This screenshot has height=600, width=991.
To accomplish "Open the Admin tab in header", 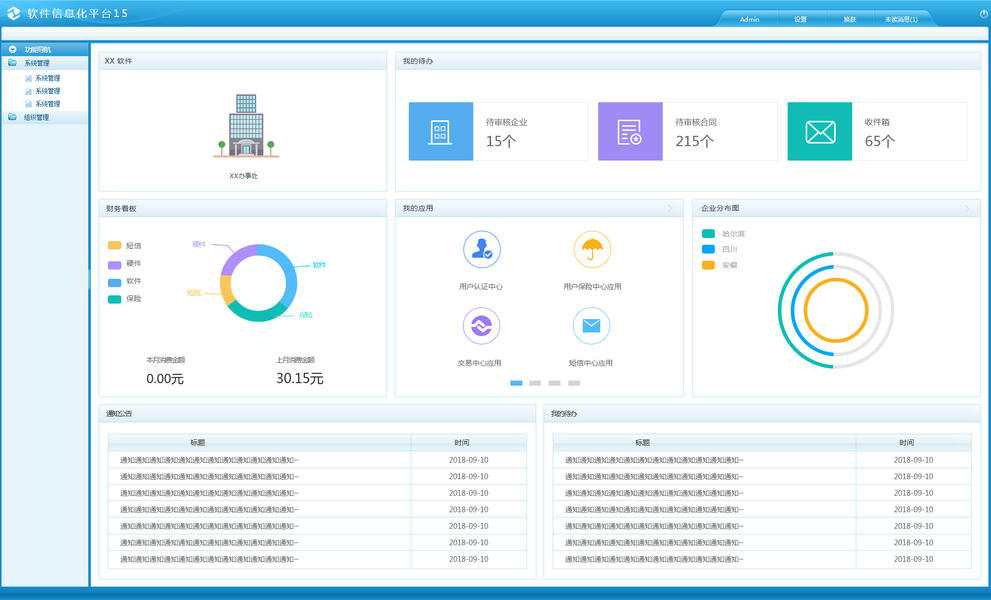I will pyautogui.click(x=750, y=20).
